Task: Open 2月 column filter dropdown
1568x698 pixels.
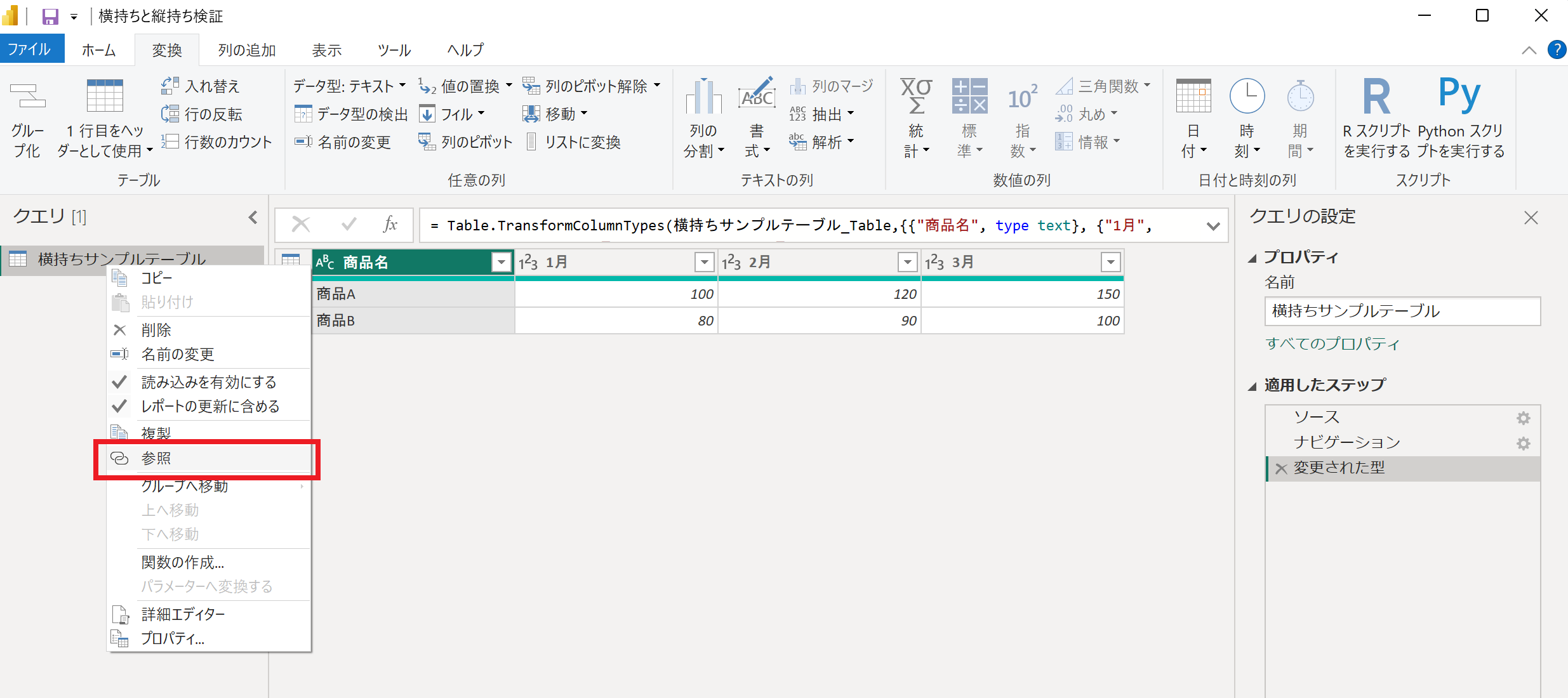Action: [x=907, y=262]
